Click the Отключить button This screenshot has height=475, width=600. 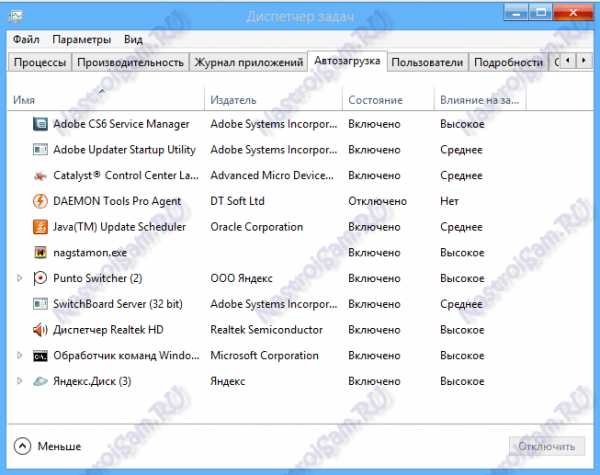(x=546, y=446)
